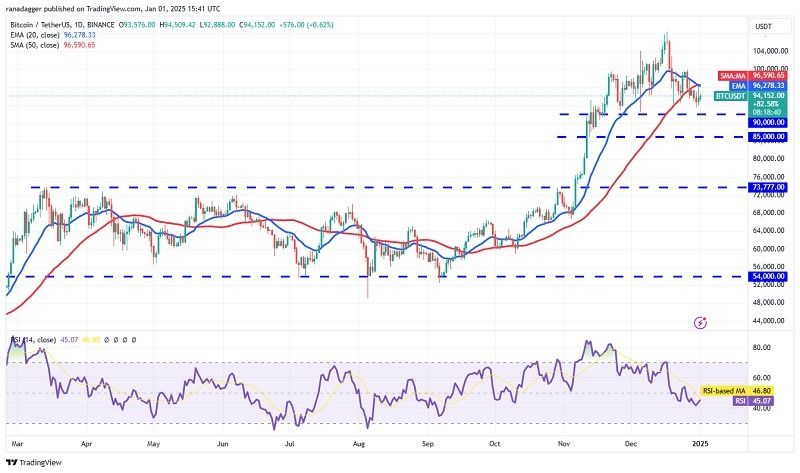Click the 85,000.00 price level label
The height and width of the screenshot is (473, 800).
(767, 137)
